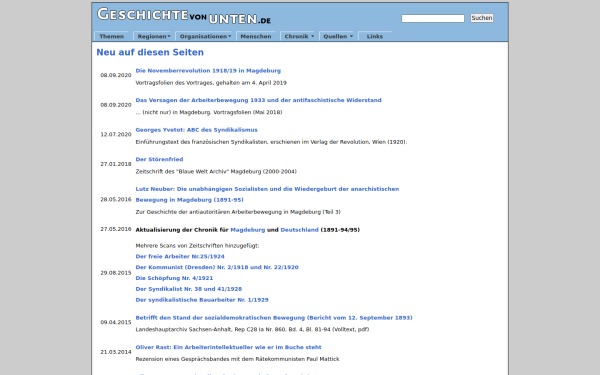The height and width of the screenshot is (375, 600).
Task: Click the Landeshauptarchiv Sachsen-Anhalt description text
Action: (252, 329)
